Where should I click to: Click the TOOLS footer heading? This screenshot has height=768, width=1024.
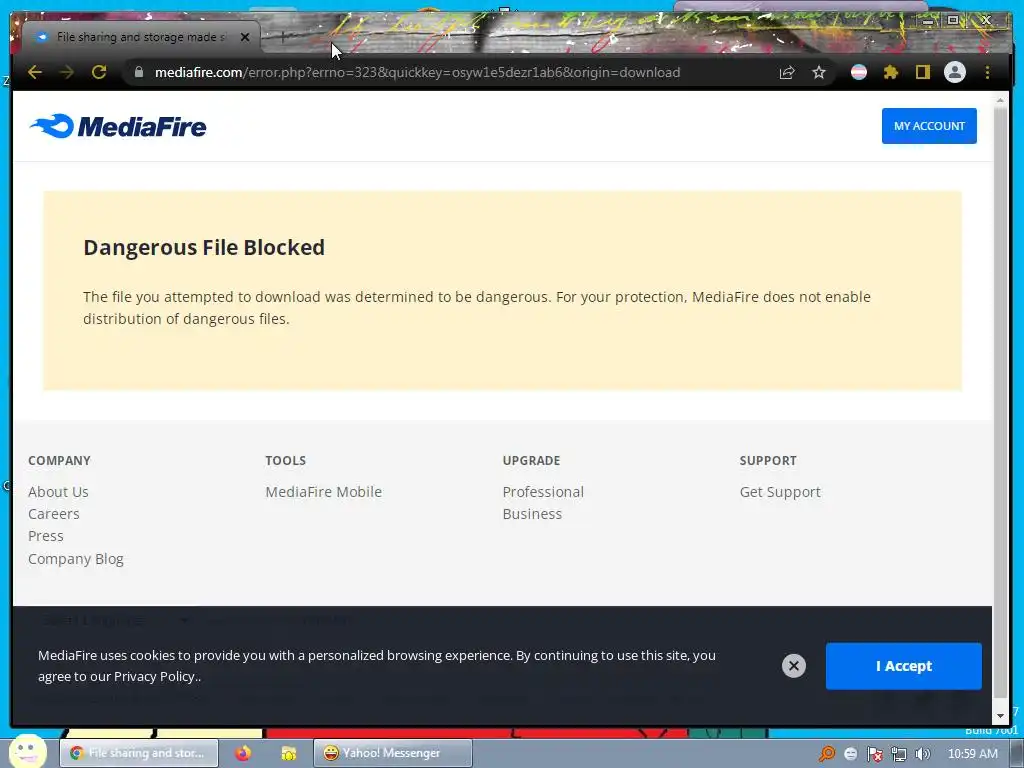coord(285,460)
